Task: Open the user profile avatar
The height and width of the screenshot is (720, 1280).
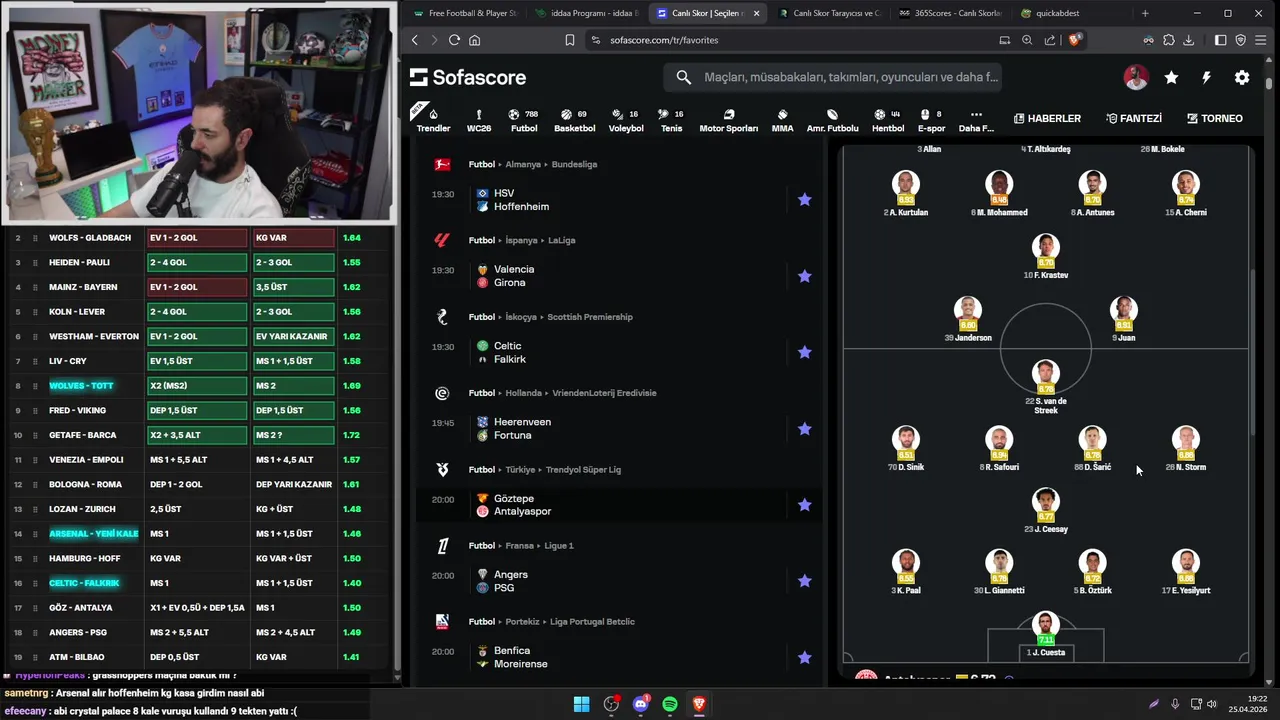Action: point(1135,77)
